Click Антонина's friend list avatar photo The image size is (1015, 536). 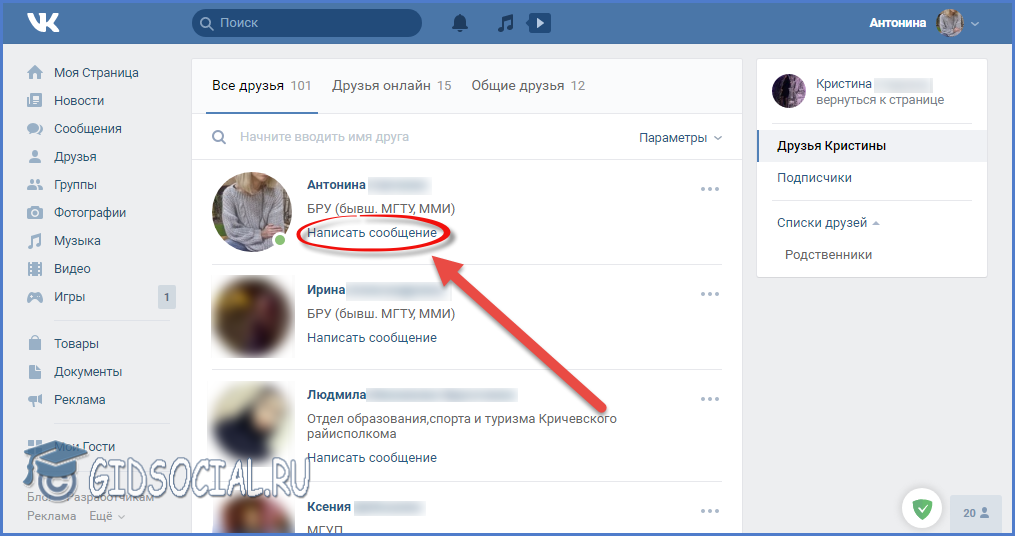pos(252,212)
